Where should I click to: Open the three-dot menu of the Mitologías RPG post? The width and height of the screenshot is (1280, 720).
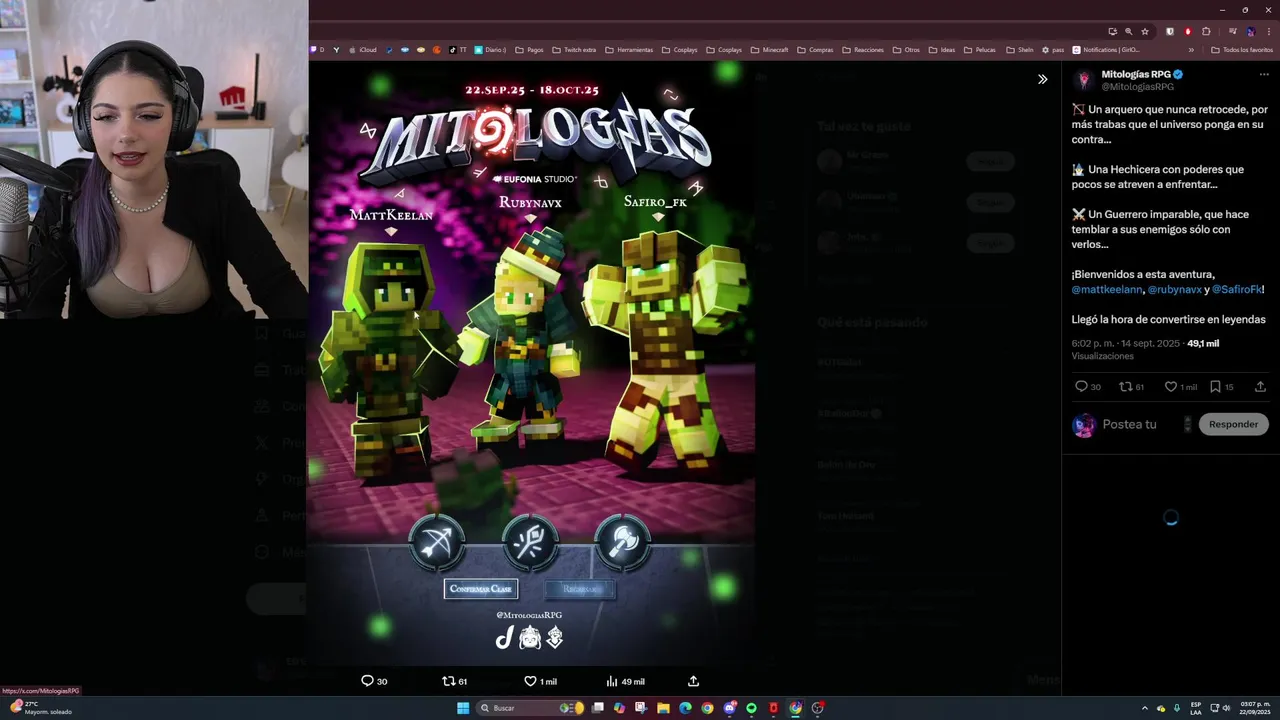(x=1264, y=75)
